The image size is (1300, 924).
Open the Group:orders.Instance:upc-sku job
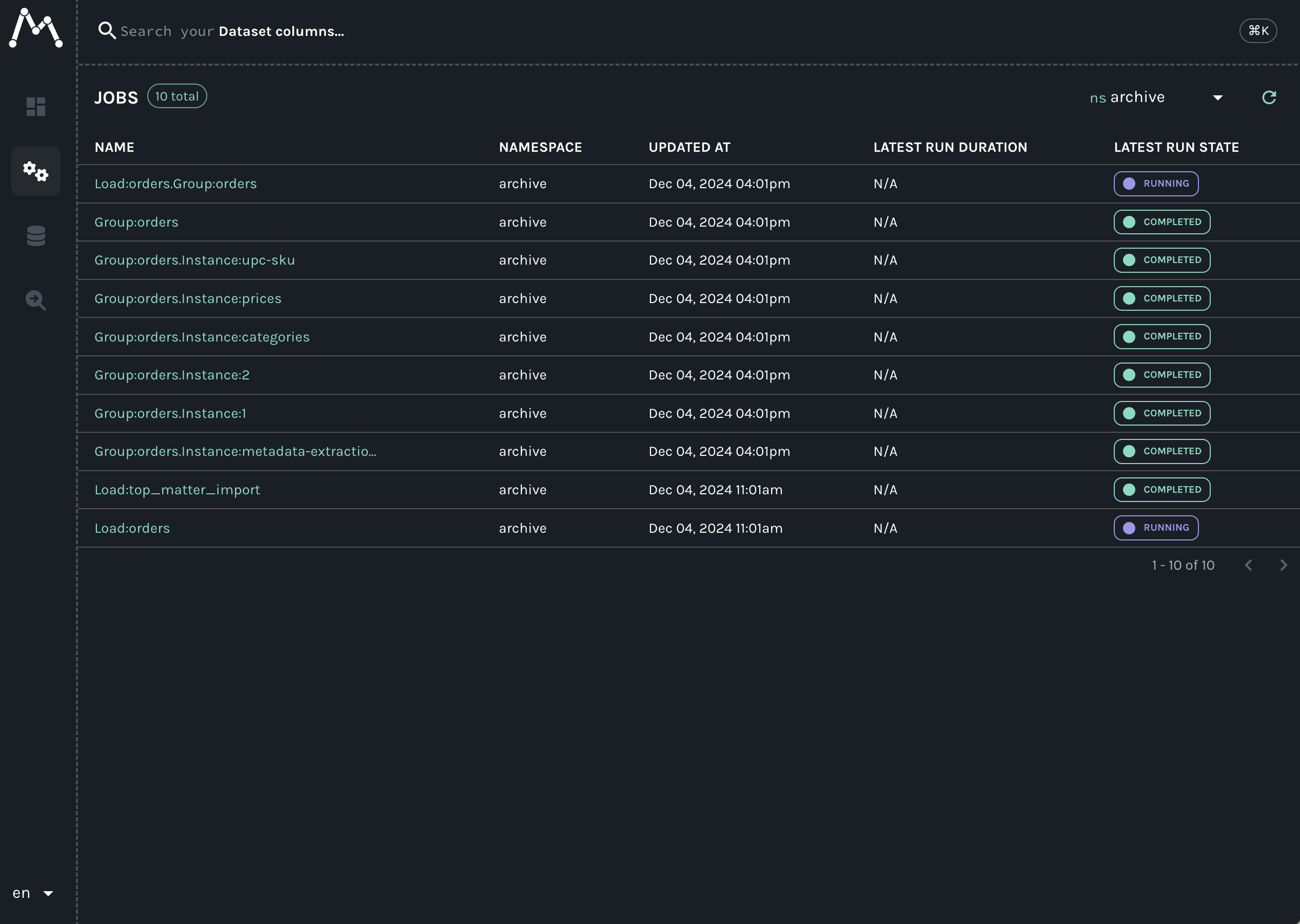194,260
